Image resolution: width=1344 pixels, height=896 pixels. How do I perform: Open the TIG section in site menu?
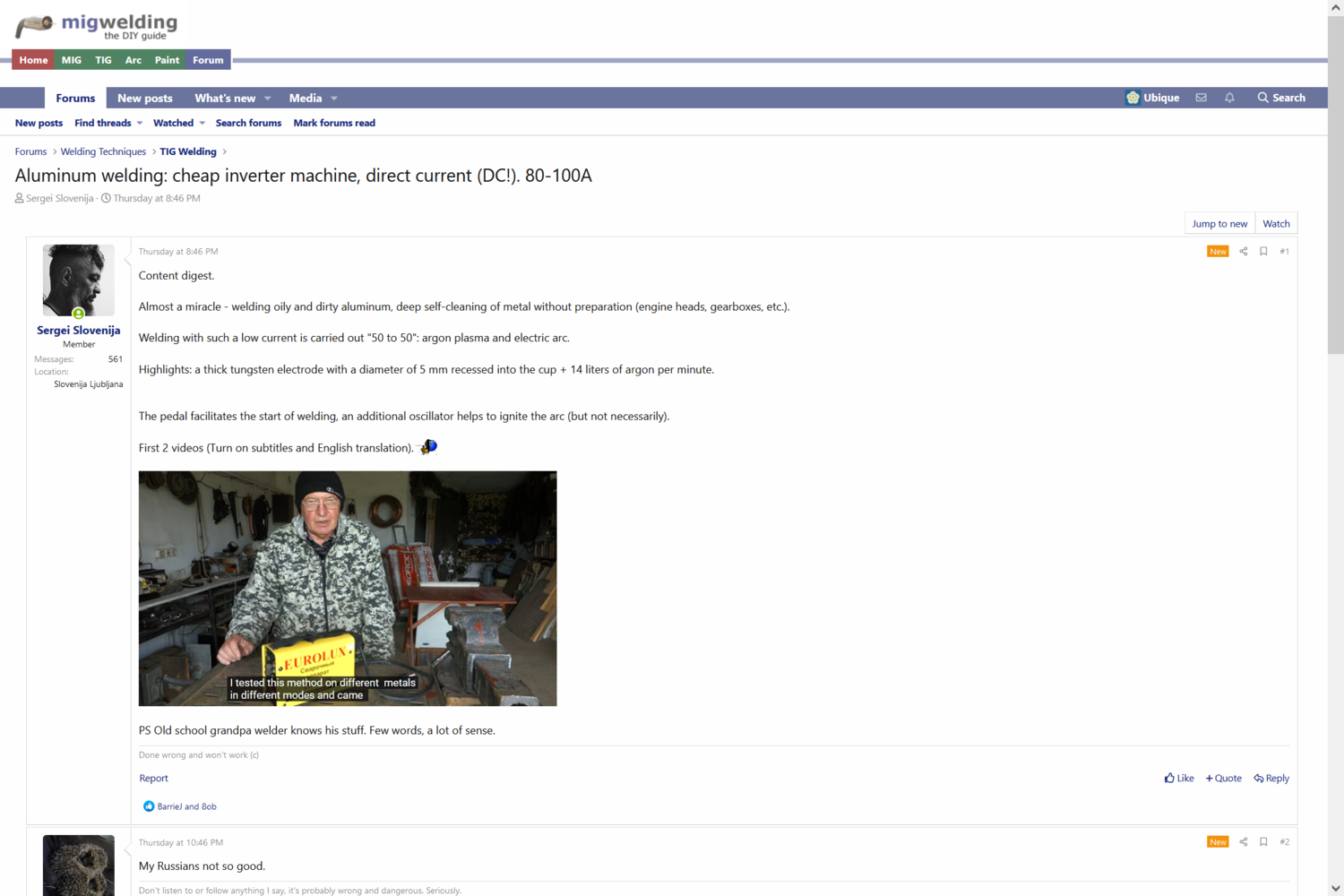click(x=103, y=60)
